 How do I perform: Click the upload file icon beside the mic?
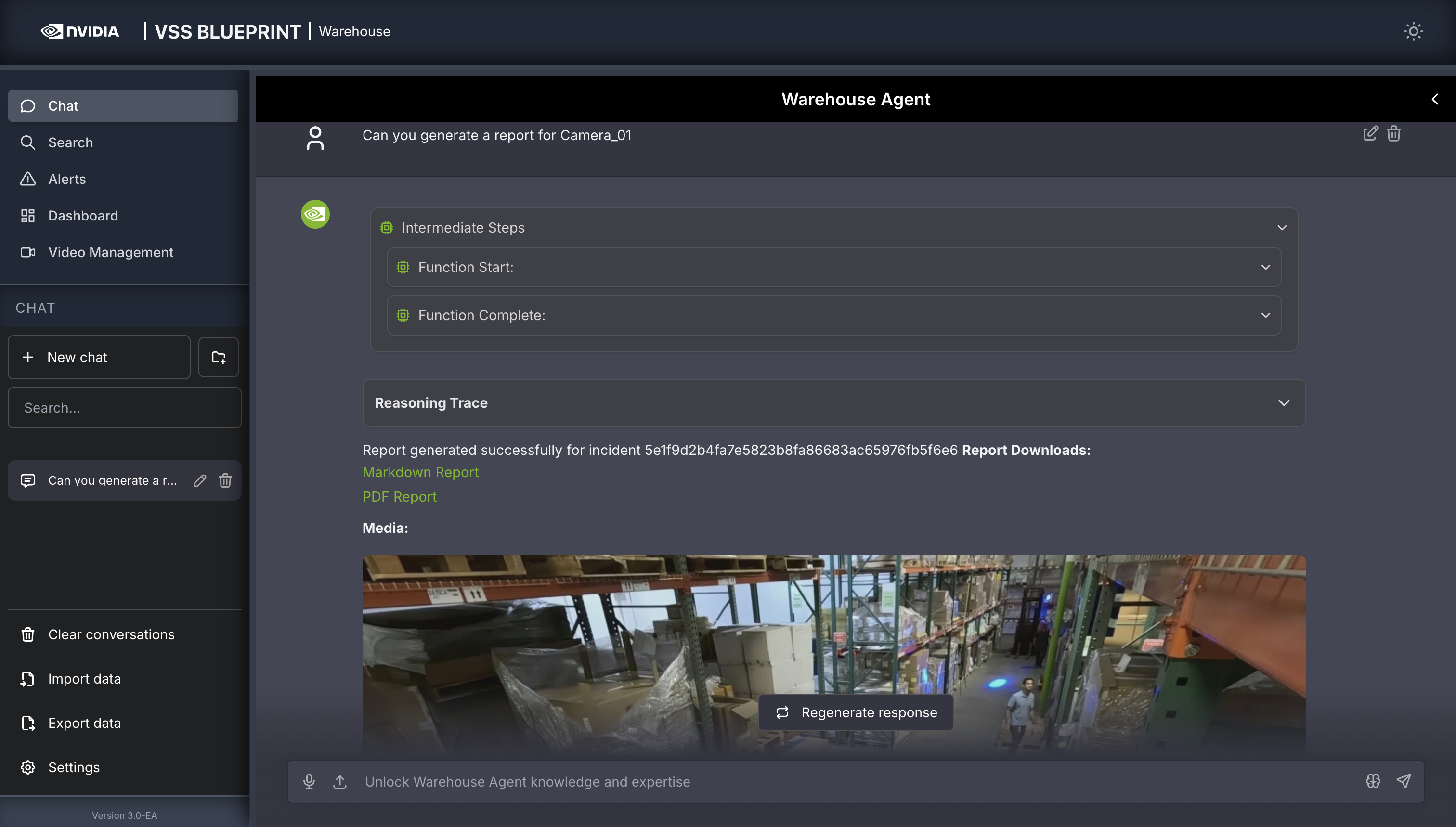point(340,781)
